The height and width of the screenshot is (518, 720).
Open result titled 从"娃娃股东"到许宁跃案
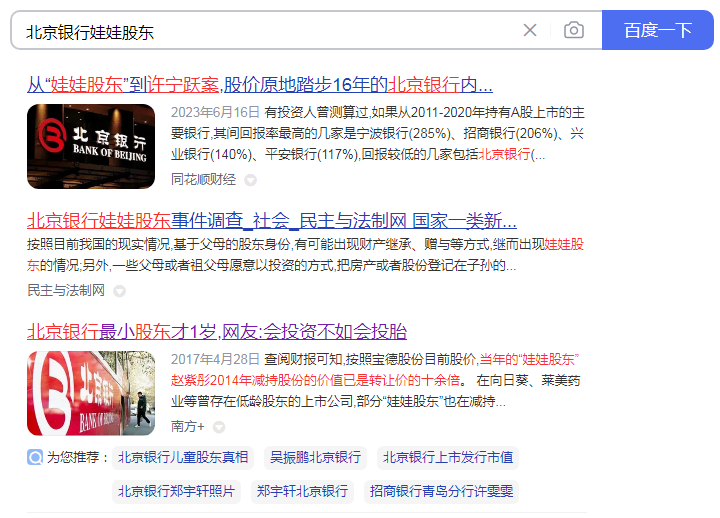click(259, 85)
